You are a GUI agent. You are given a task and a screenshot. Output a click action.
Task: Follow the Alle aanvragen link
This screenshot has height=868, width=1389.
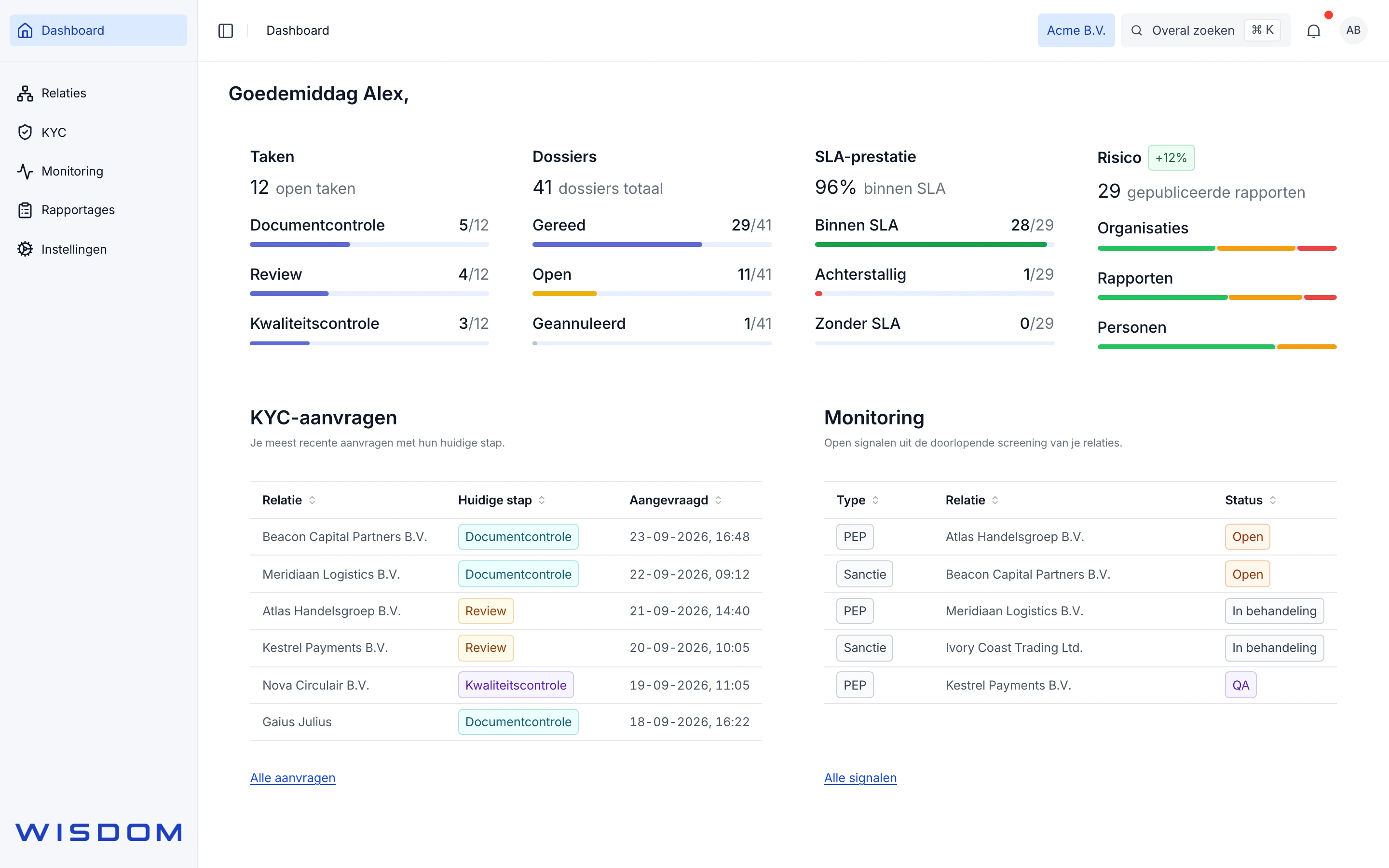tap(293, 778)
